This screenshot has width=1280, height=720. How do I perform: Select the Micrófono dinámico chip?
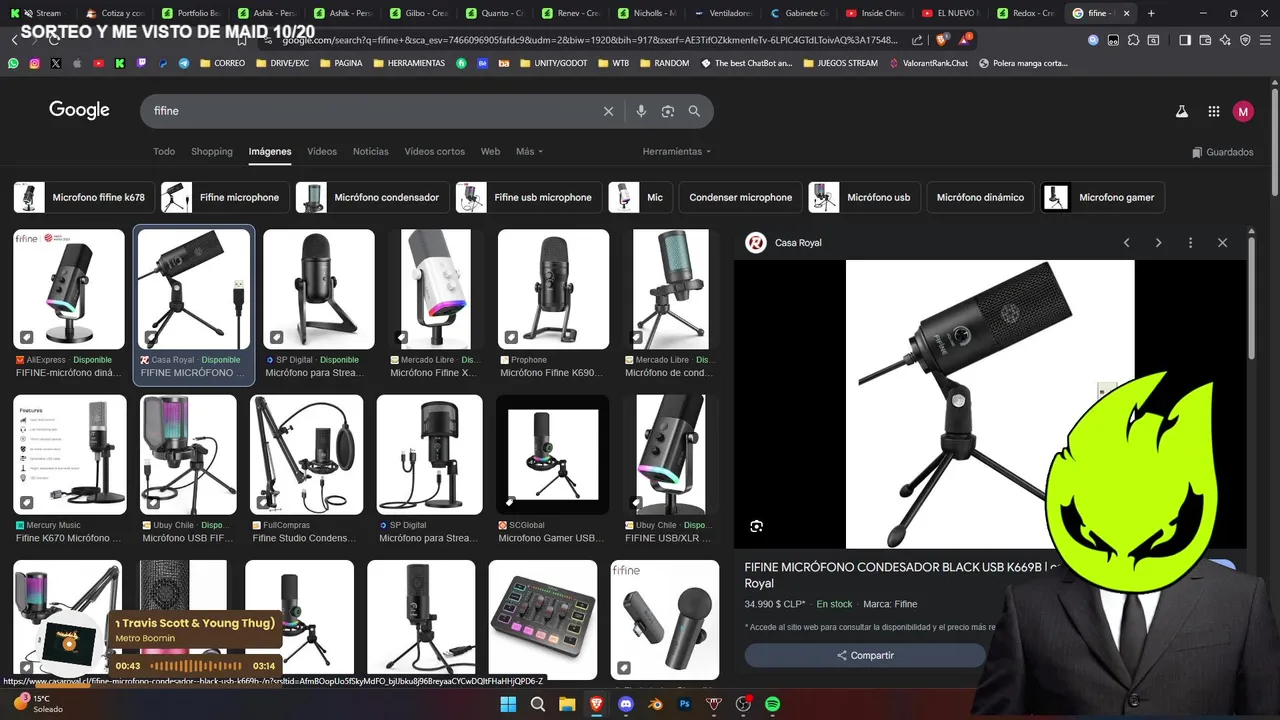(x=980, y=197)
